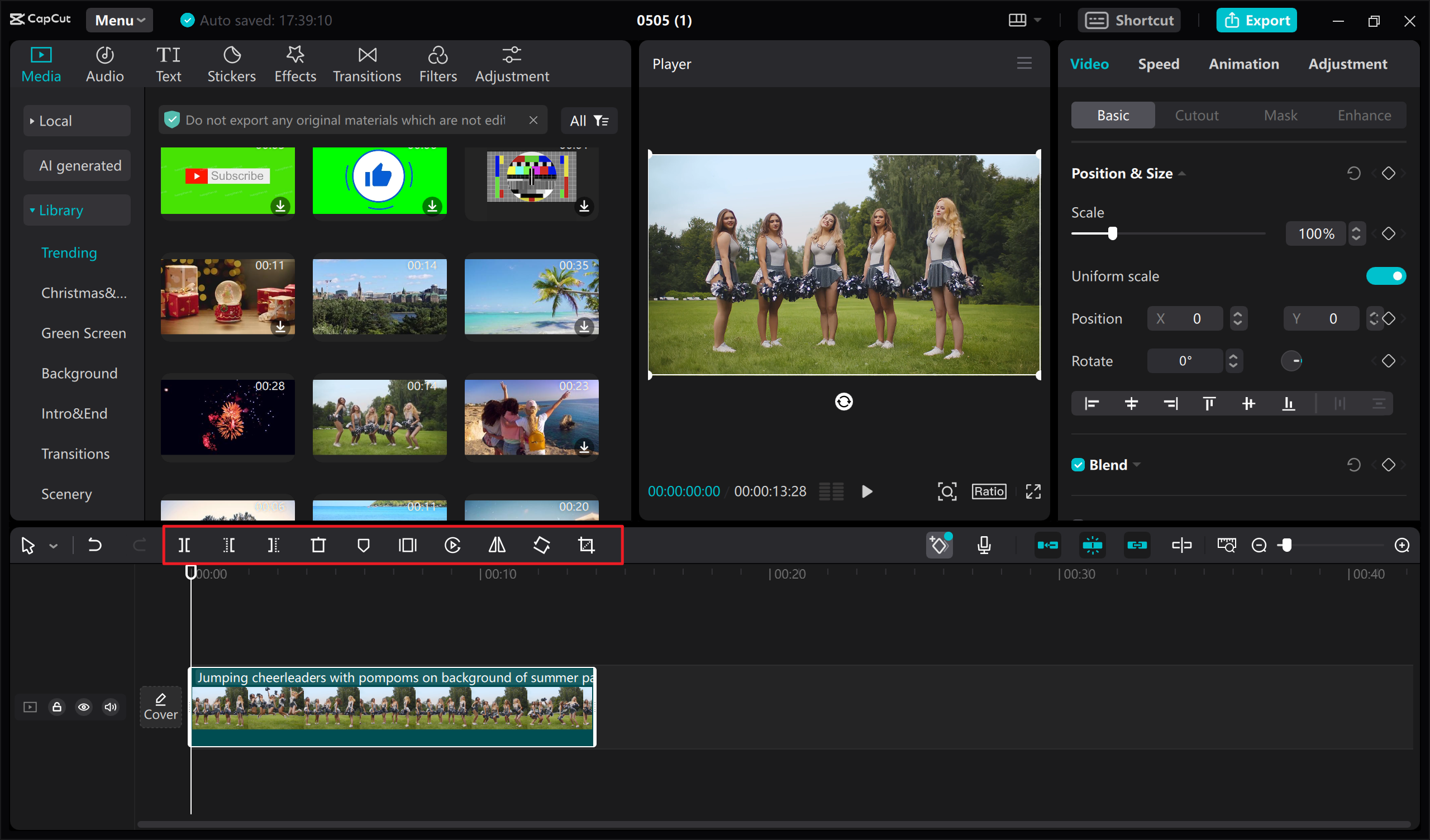Open the All filter dropdown
This screenshot has width=1430, height=840.
pos(588,121)
